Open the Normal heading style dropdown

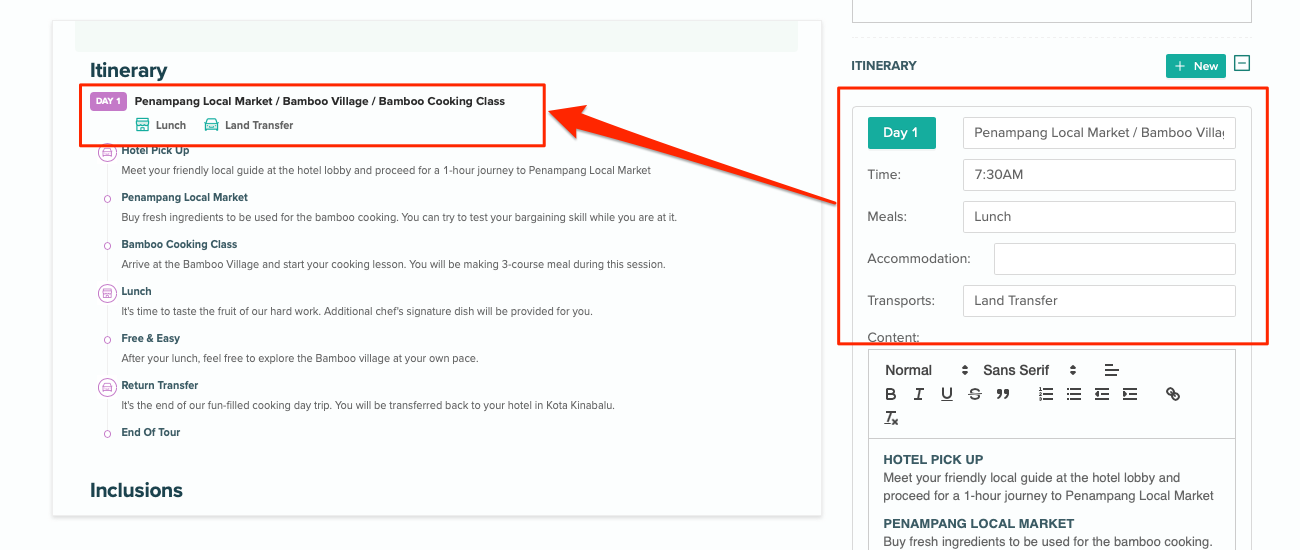tap(926, 370)
